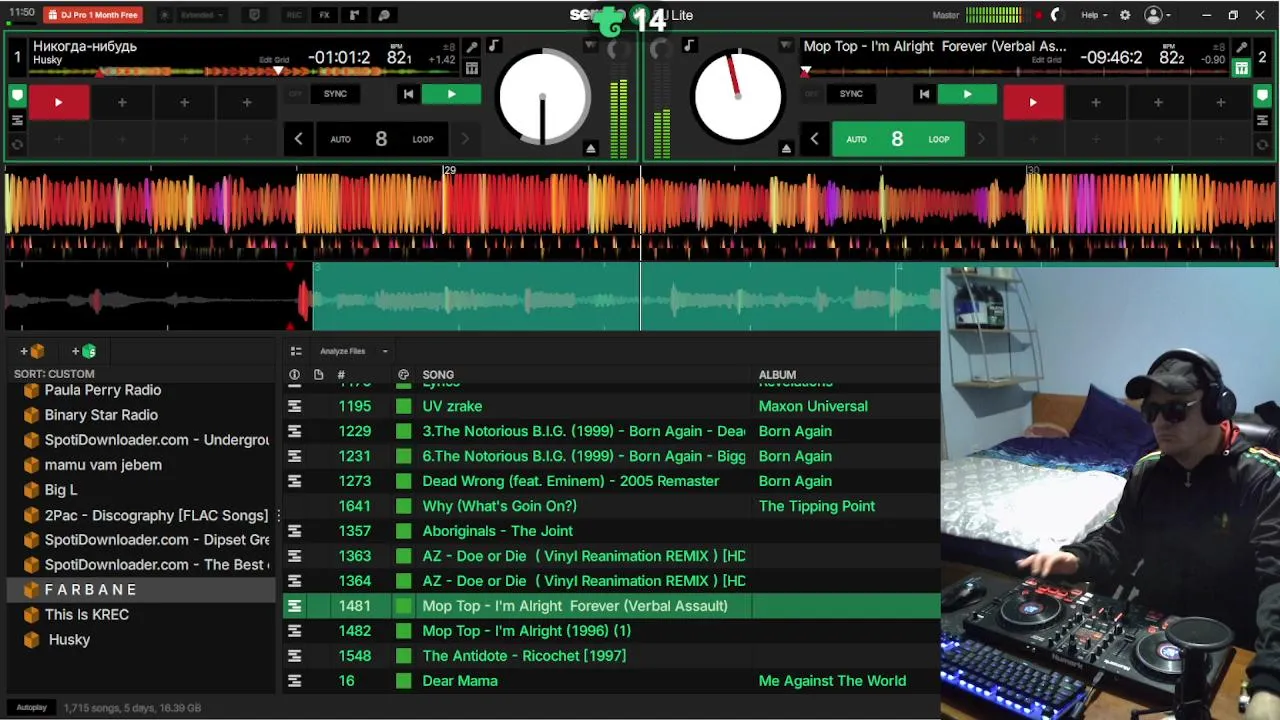This screenshot has height=720, width=1280.
Task: Click green color swatch for UV zrake
Action: [403, 406]
